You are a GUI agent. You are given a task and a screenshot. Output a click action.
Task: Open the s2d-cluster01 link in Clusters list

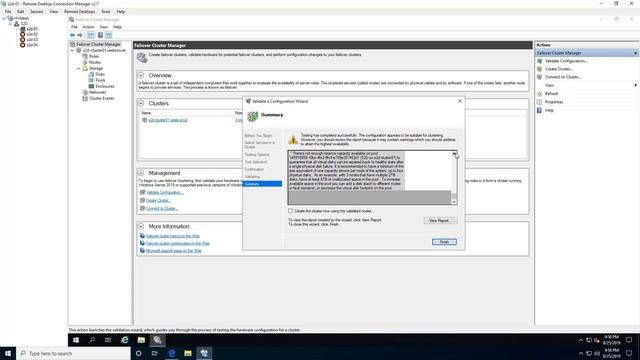pos(168,120)
